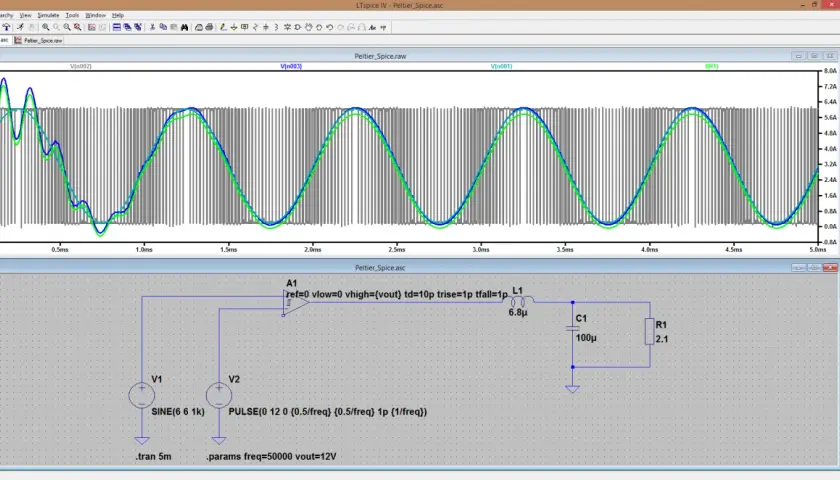The image size is (840, 480).
Task: Click the Cascade Windows toolbar icon
Action: pyautogui.click(x=127, y=27)
